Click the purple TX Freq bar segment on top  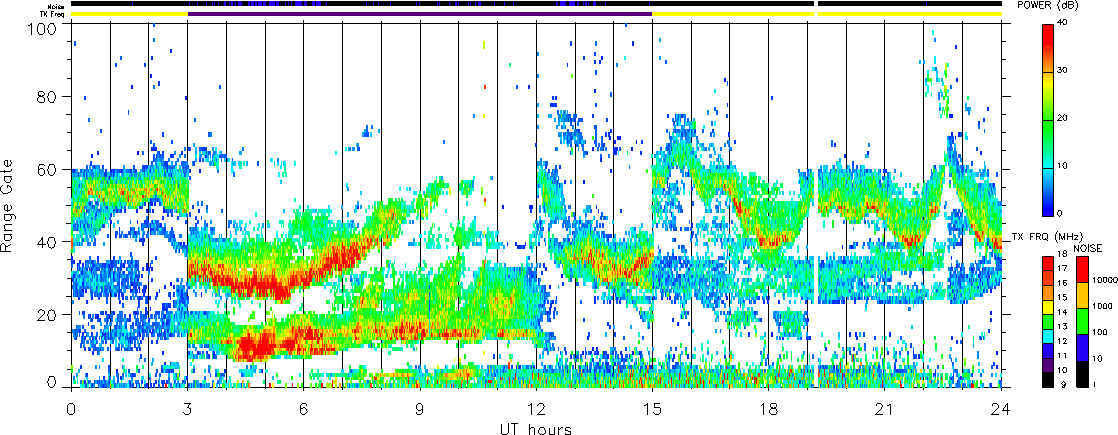(420, 14)
